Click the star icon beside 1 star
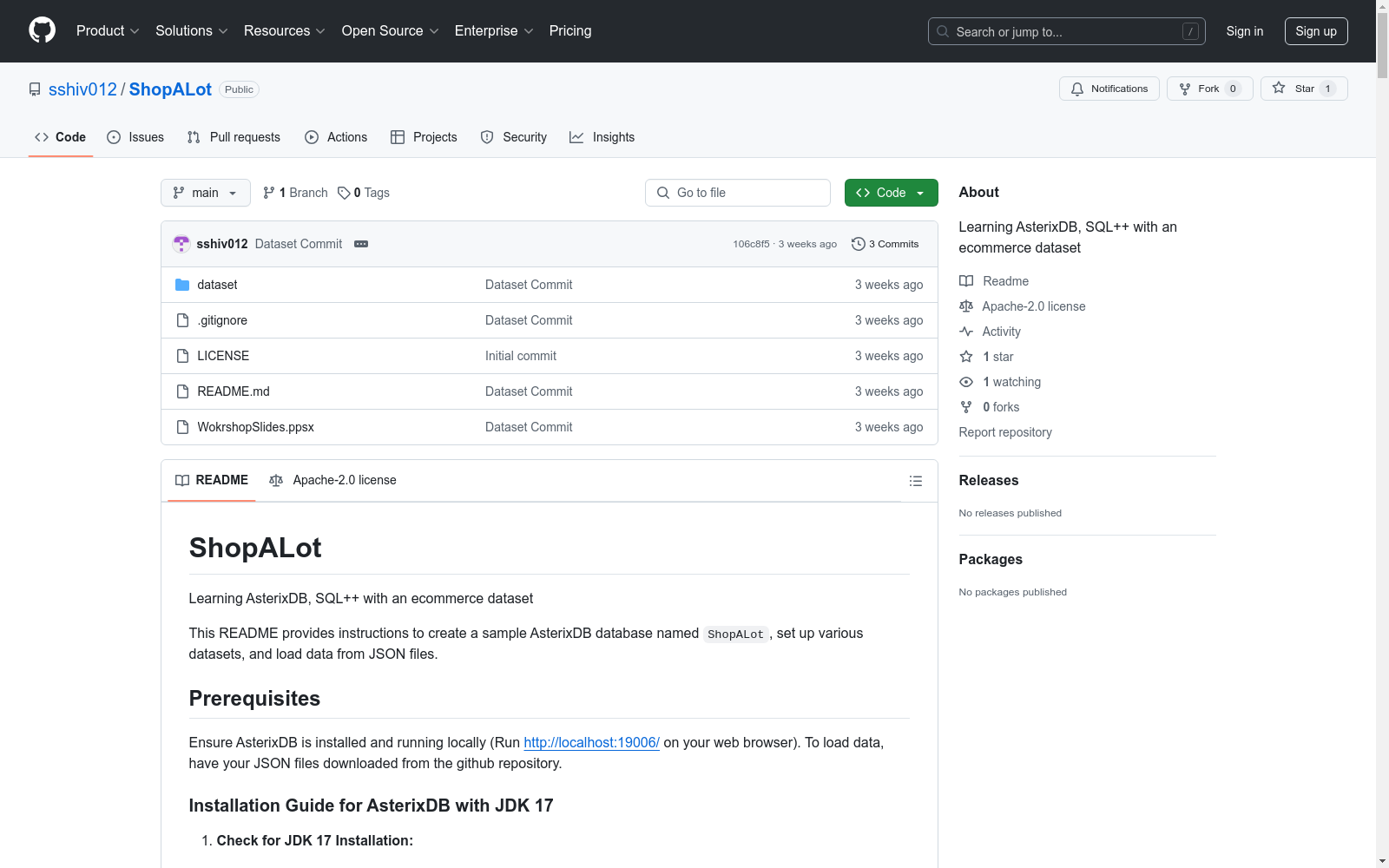This screenshot has height=868, width=1389. click(966, 357)
